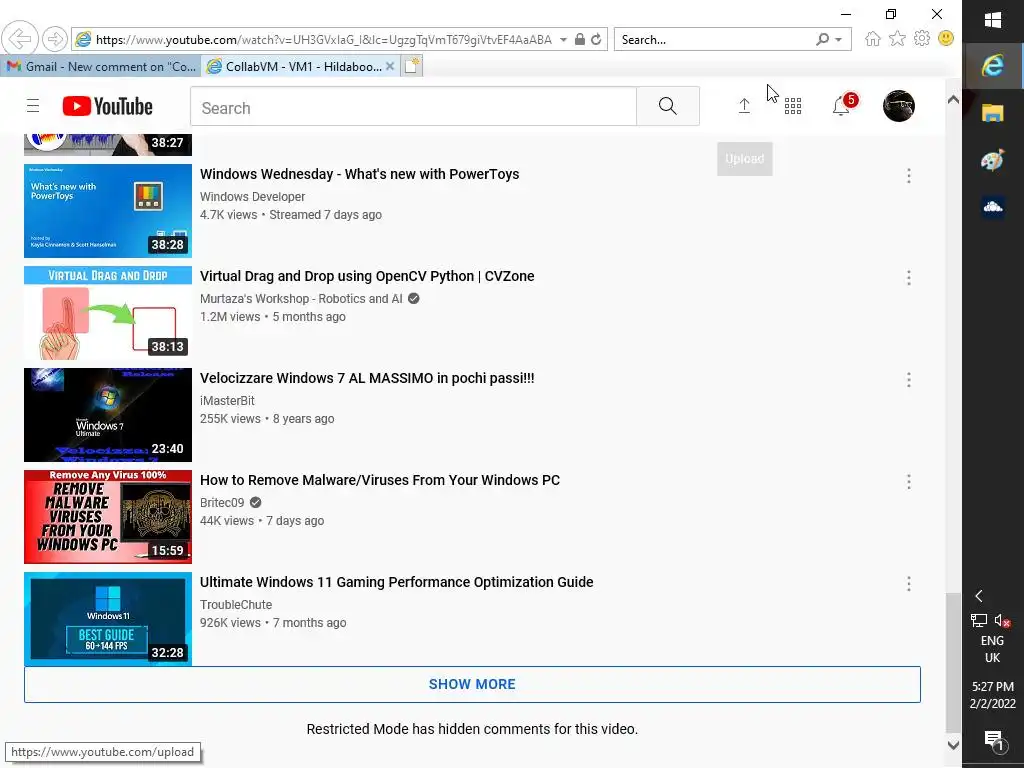Focus the YouTube search input field
Viewport: 1024px width, 768px height.
413,106
